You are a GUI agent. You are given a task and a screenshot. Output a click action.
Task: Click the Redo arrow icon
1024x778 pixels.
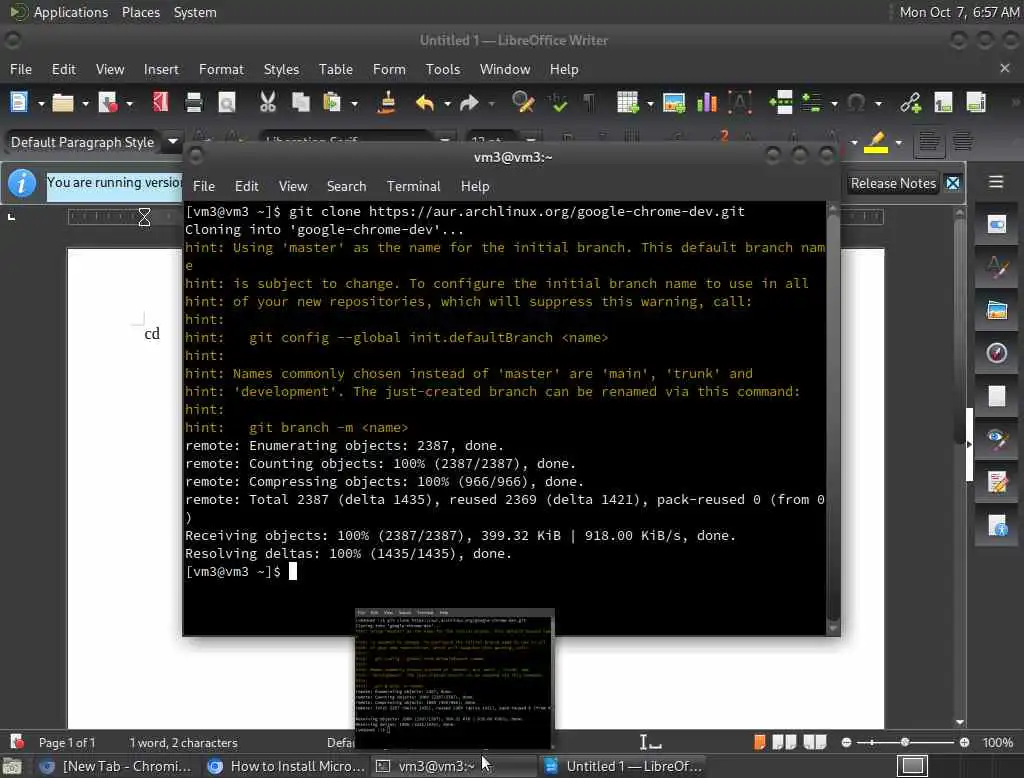469,103
